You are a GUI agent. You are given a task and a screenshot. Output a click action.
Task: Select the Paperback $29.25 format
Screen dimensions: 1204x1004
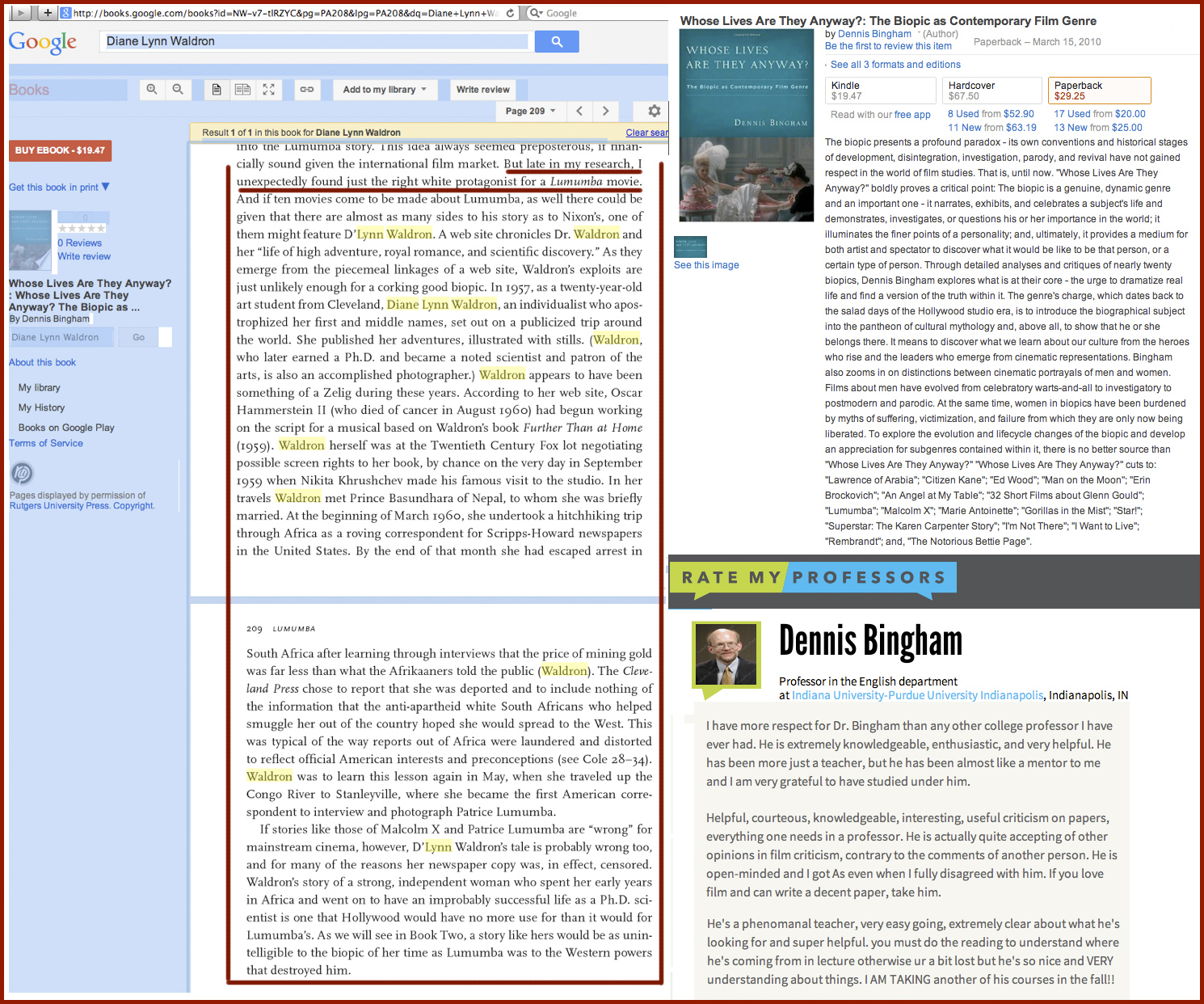tap(1099, 91)
